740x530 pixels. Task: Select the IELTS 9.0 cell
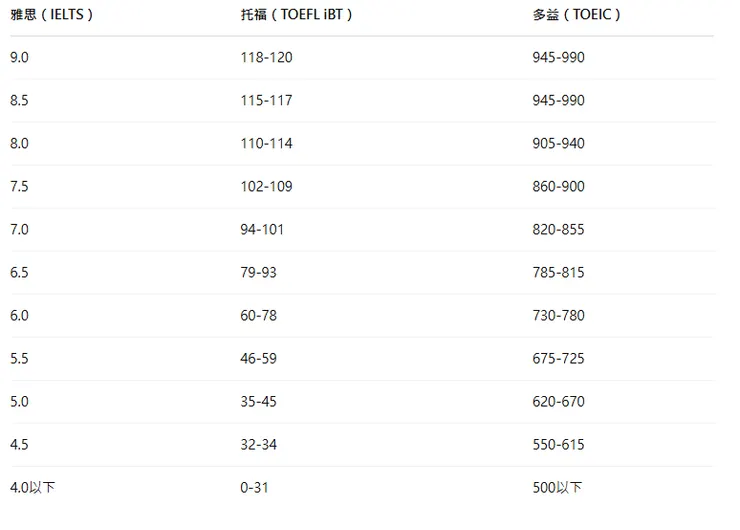(20, 58)
